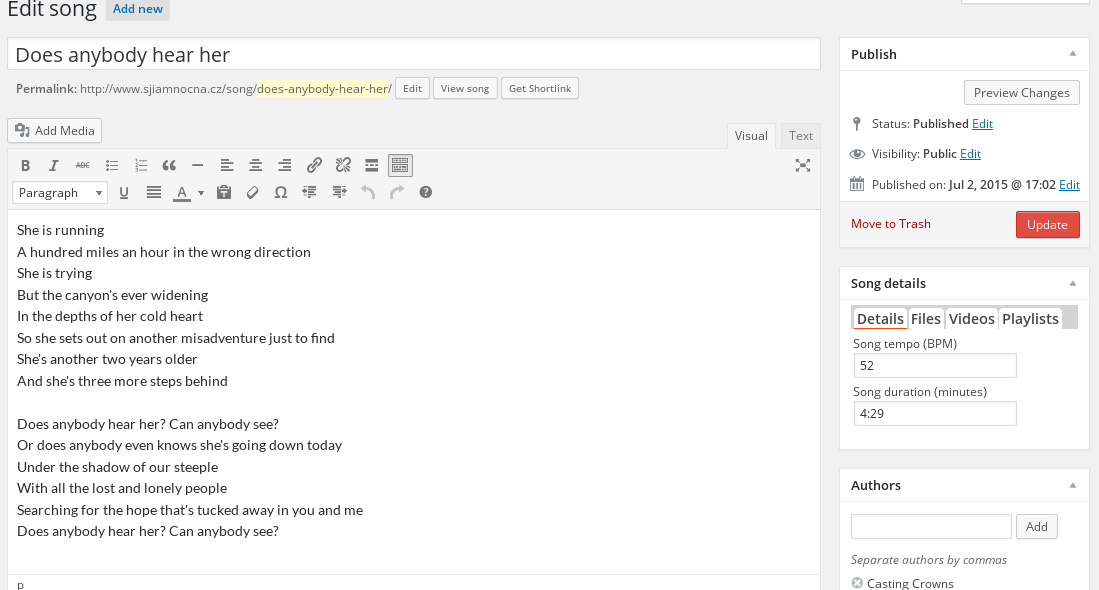The width and height of the screenshot is (1099, 590).
Task: Open the Videos tab
Action: [x=971, y=319]
